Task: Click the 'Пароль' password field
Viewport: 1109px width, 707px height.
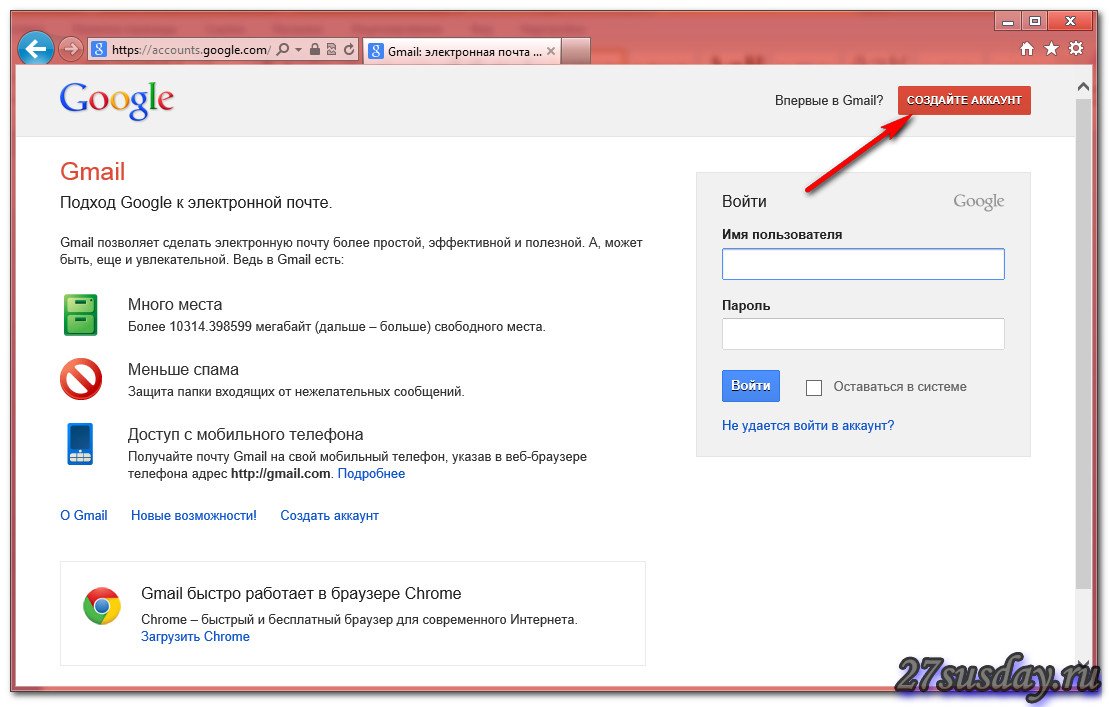Action: point(863,334)
